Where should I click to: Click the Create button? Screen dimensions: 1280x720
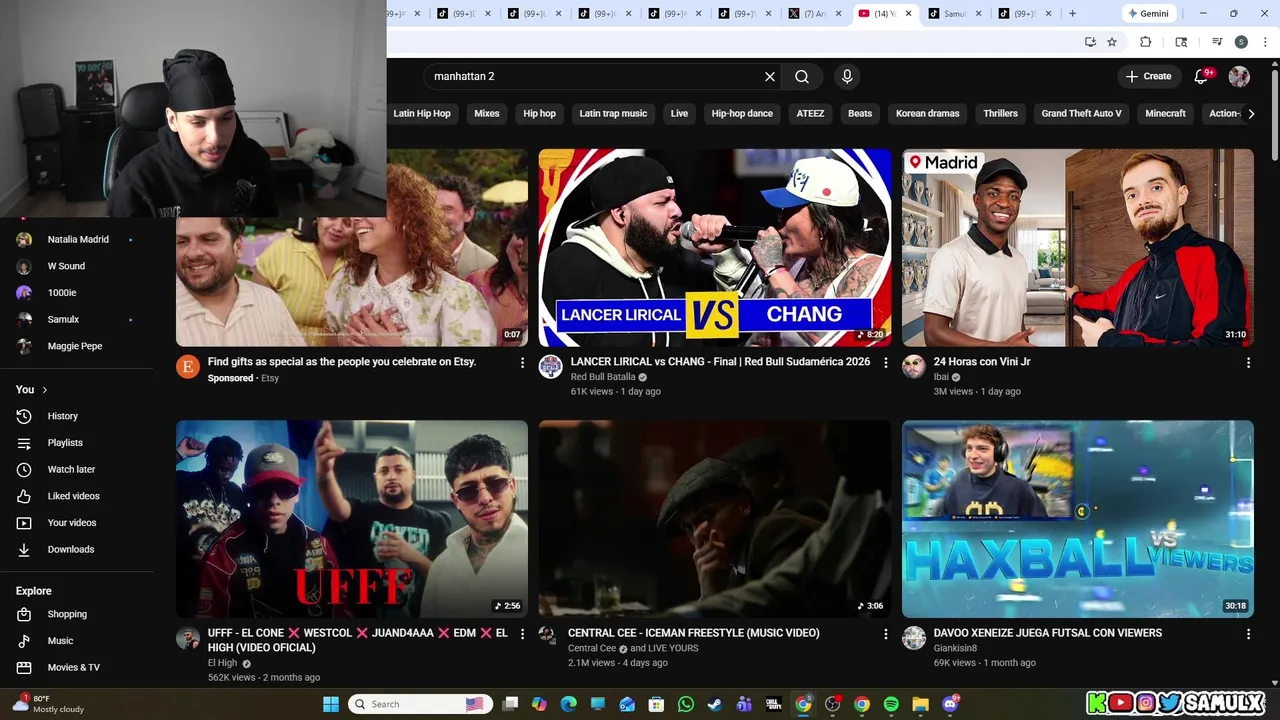pyautogui.click(x=1148, y=77)
